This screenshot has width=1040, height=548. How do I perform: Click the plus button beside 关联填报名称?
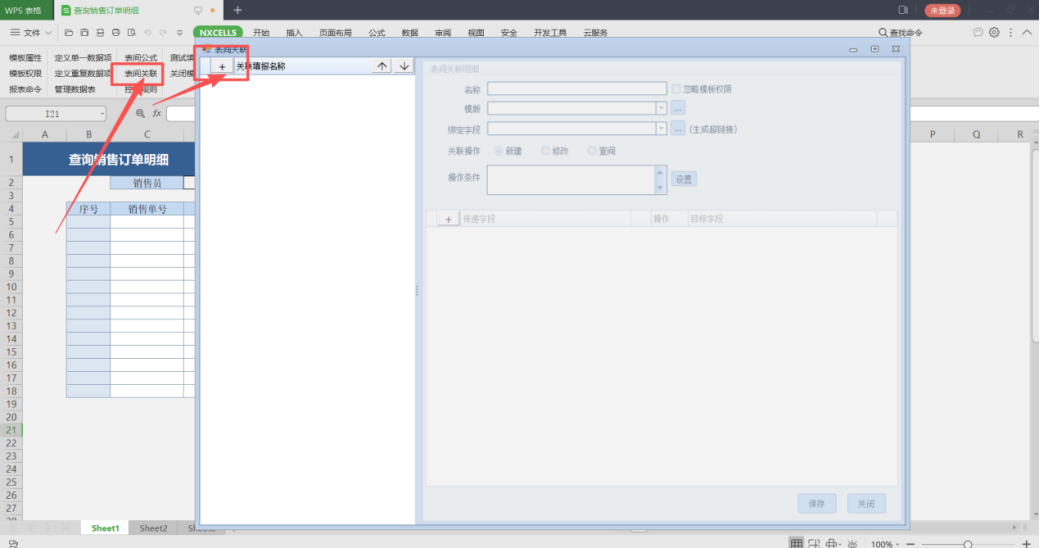pyautogui.click(x=221, y=66)
